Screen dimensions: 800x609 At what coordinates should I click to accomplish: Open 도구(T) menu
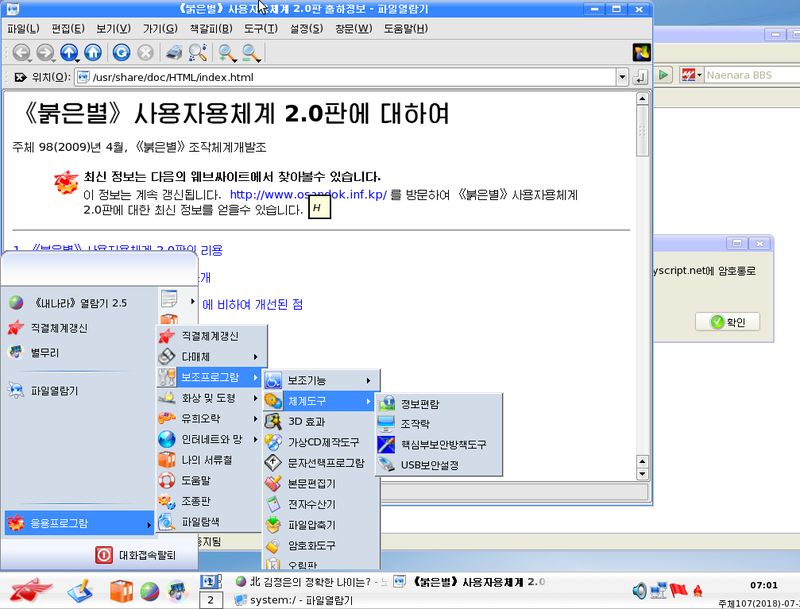coord(260,29)
